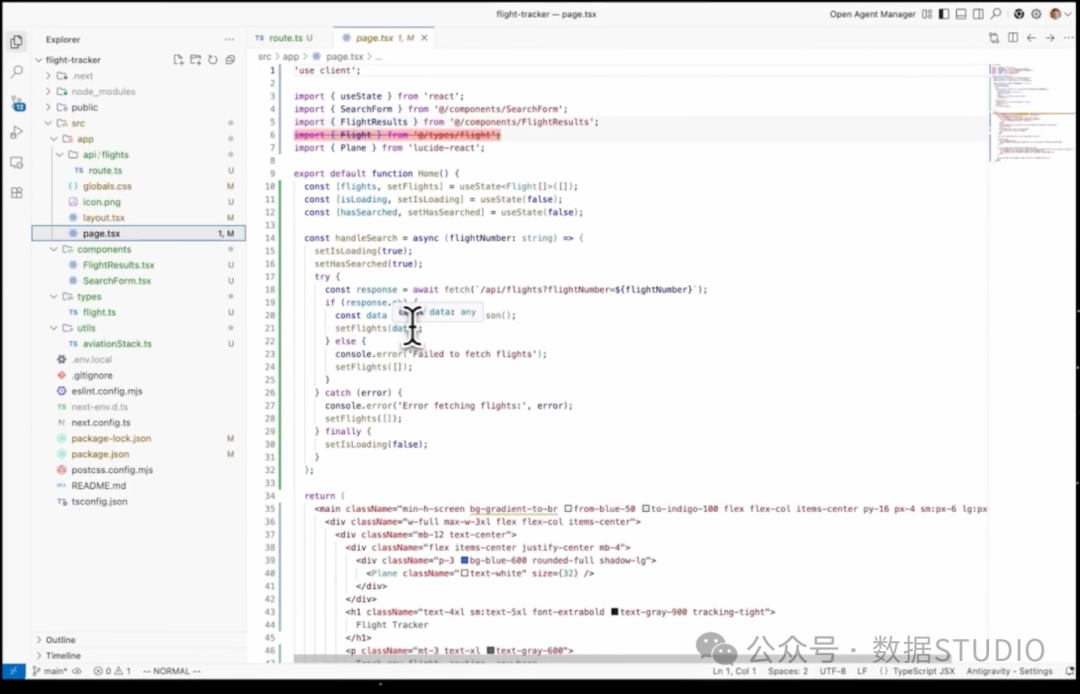Open the Chrome browser icon in title bar
The image size is (1080, 694).
pos(1019,14)
